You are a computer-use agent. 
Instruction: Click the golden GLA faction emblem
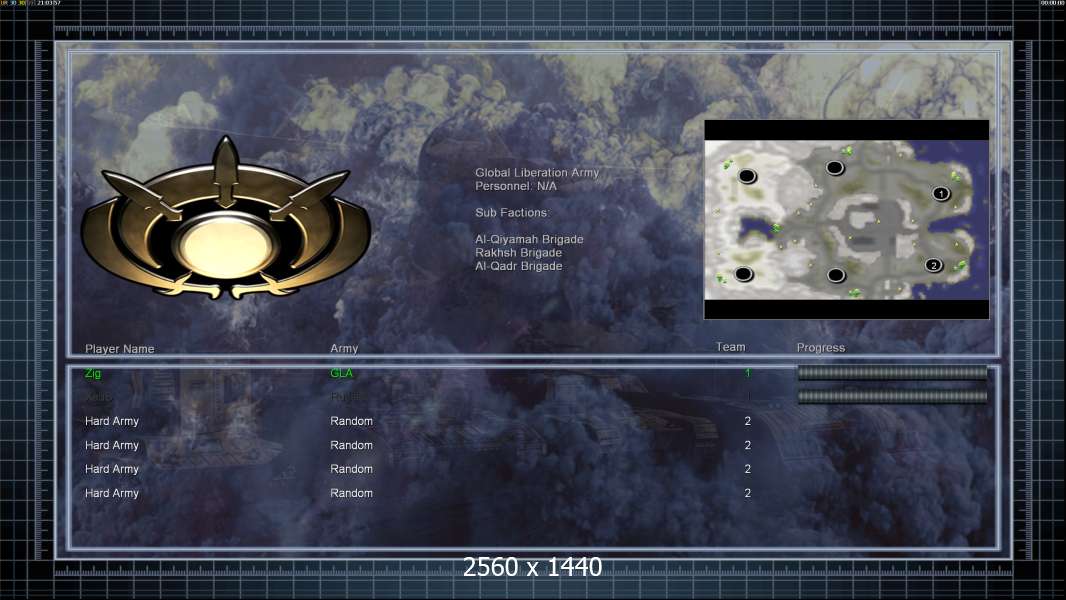226,219
